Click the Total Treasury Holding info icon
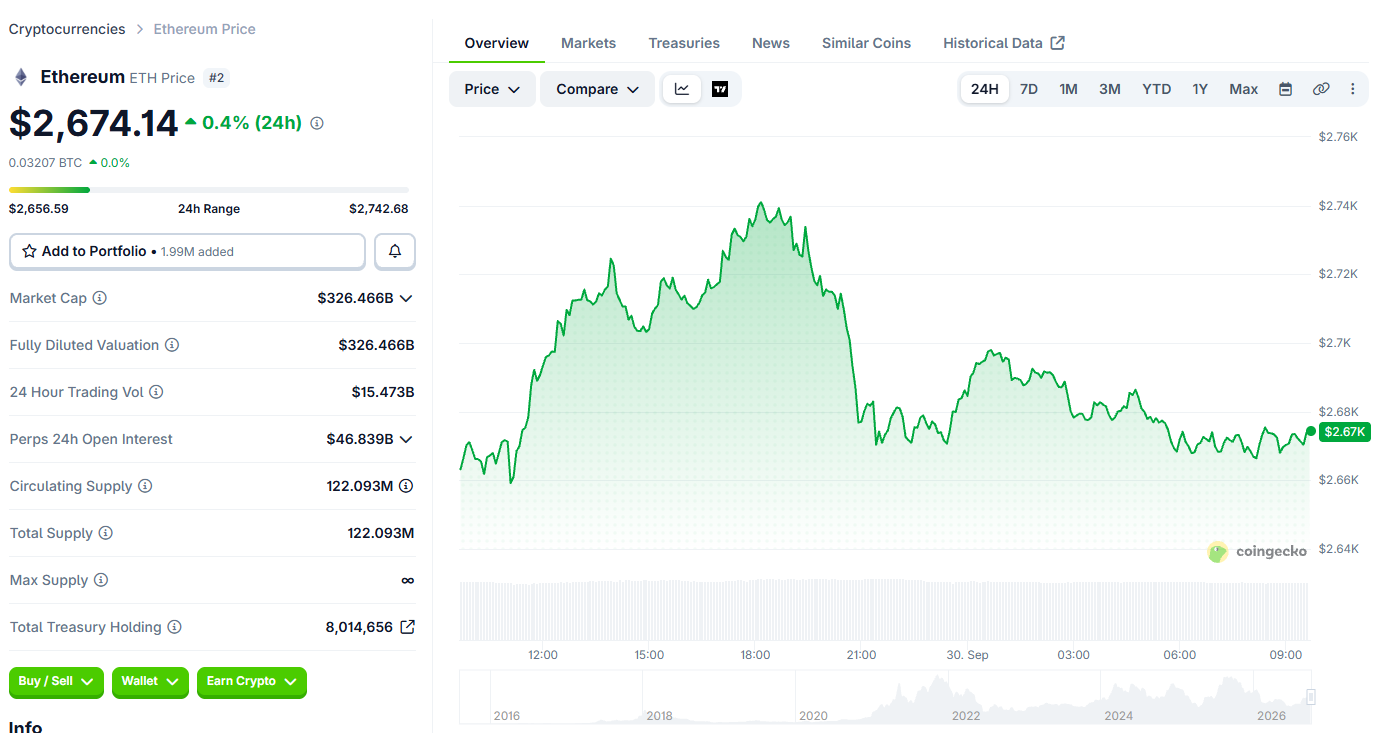Screen dimensions: 1377x733 [x=174, y=627]
